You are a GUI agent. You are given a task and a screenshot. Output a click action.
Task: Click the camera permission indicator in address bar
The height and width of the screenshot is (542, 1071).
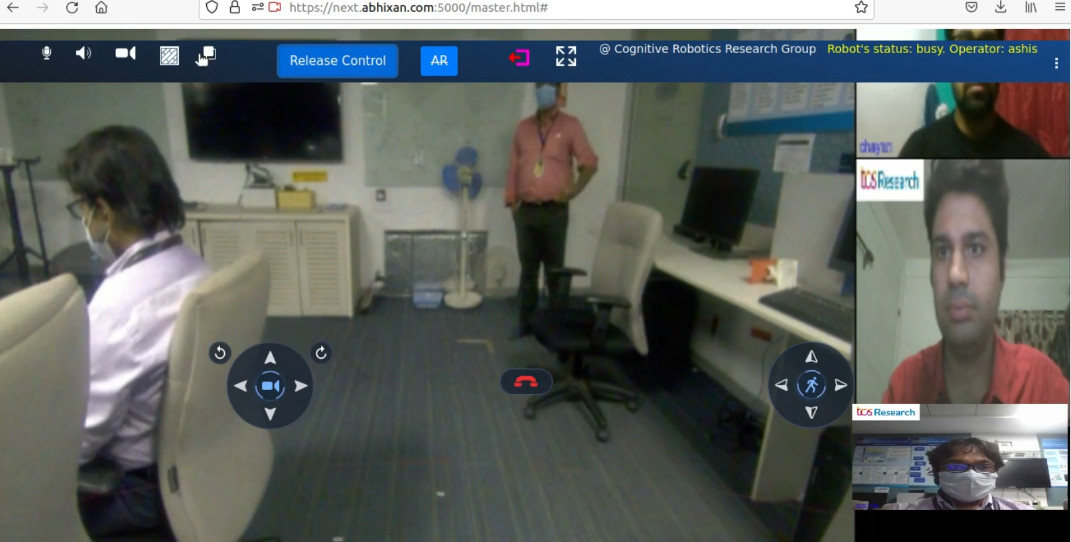coord(275,8)
